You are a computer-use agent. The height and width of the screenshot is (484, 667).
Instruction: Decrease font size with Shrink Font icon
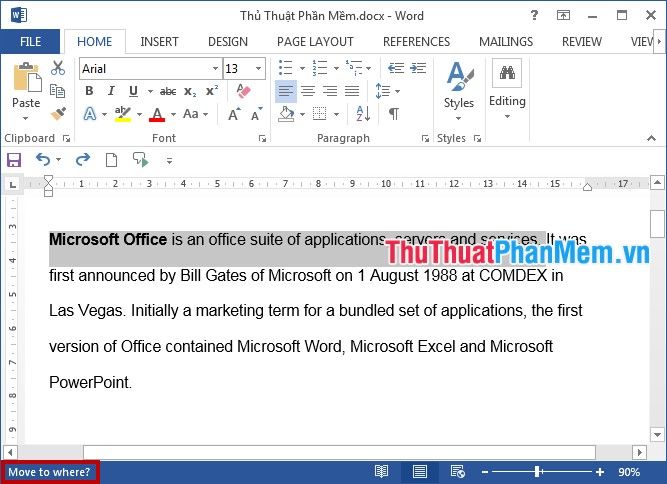[x=257, y=114]
